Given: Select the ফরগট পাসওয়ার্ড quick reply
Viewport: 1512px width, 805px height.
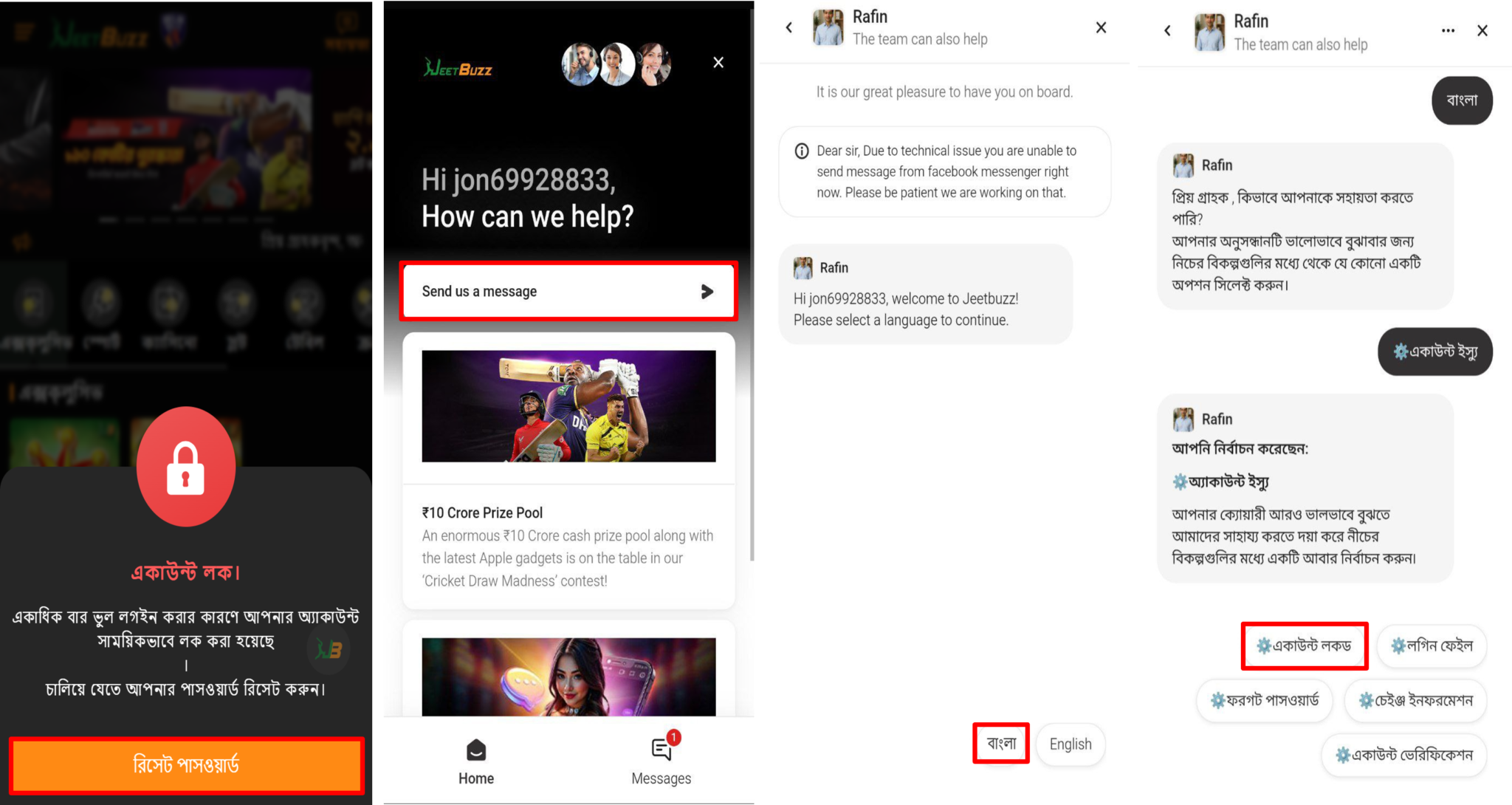Looking at the screenshot, I should click(x=1264, y=700).
